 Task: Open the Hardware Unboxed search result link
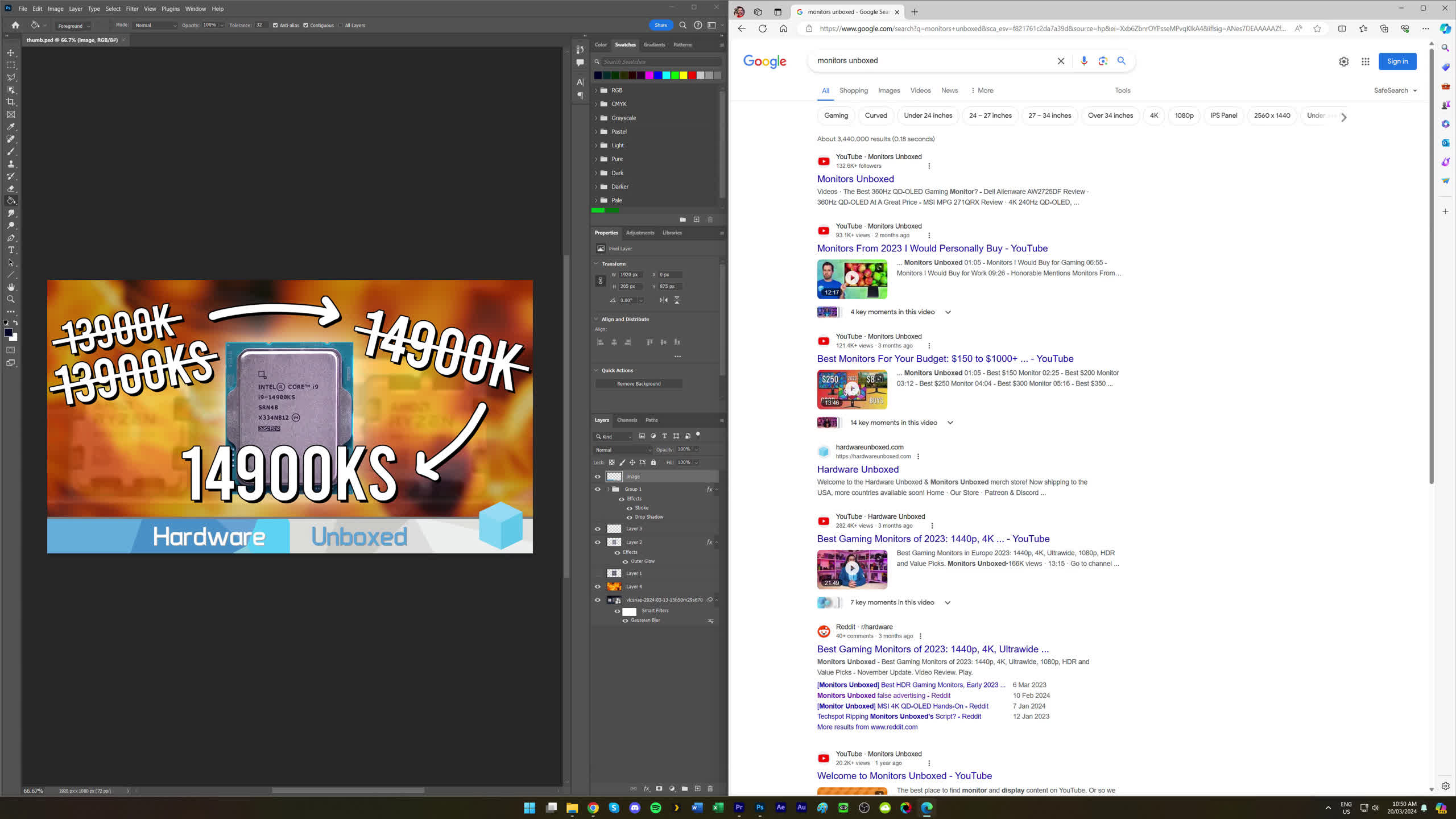coord(858,469)
